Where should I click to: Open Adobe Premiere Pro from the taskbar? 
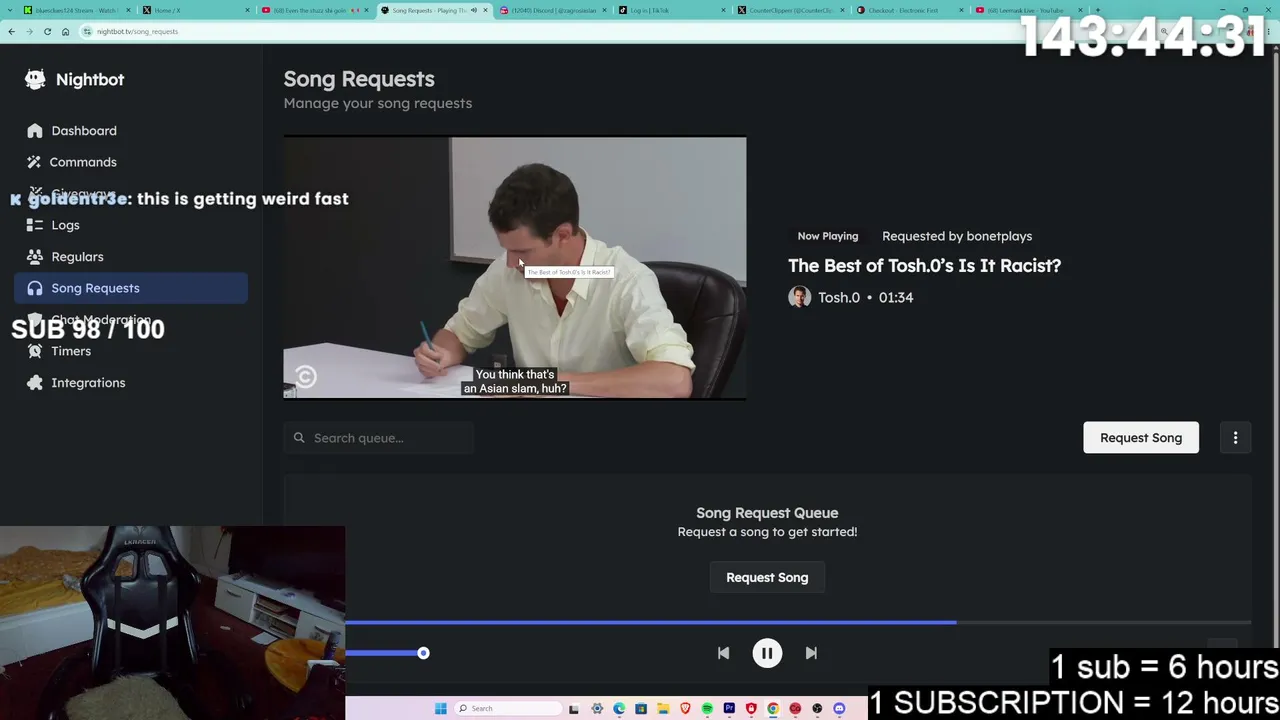729,709
